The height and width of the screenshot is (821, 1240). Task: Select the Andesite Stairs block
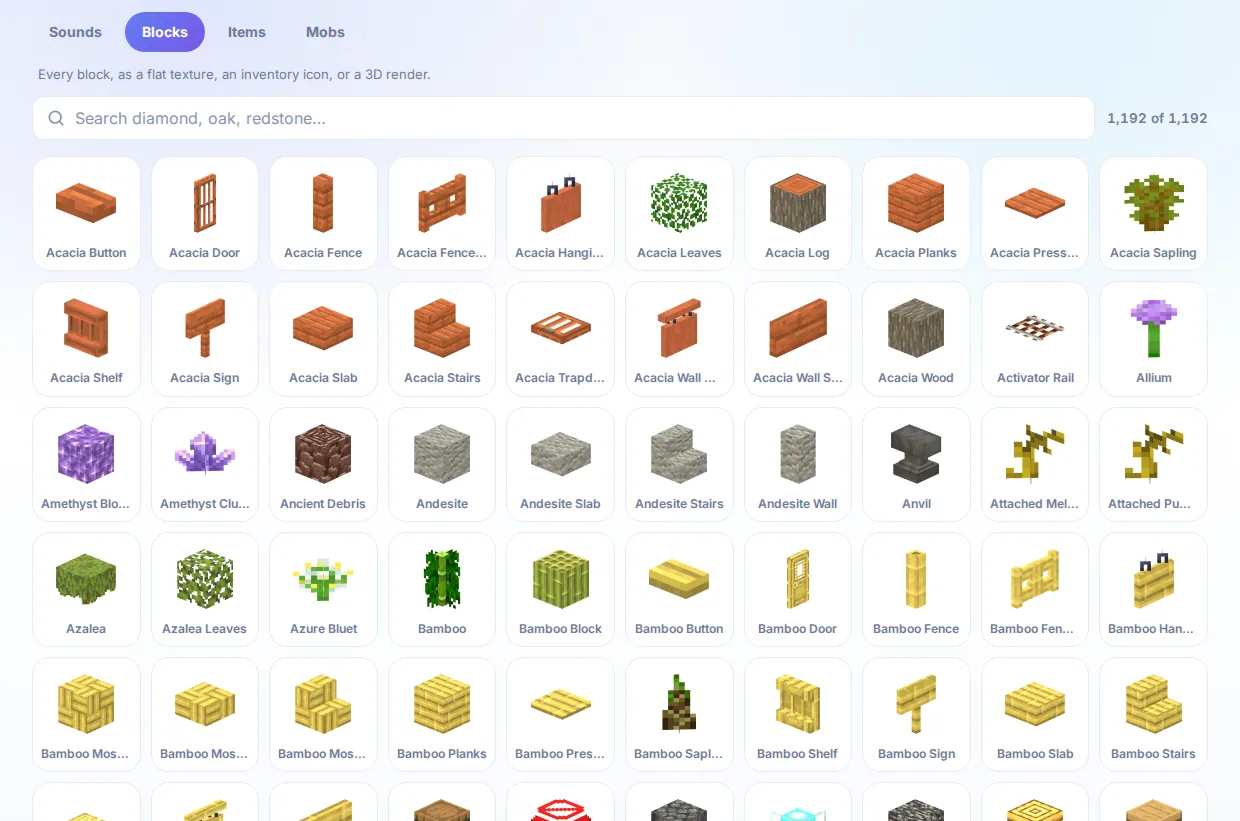(679, 464)
